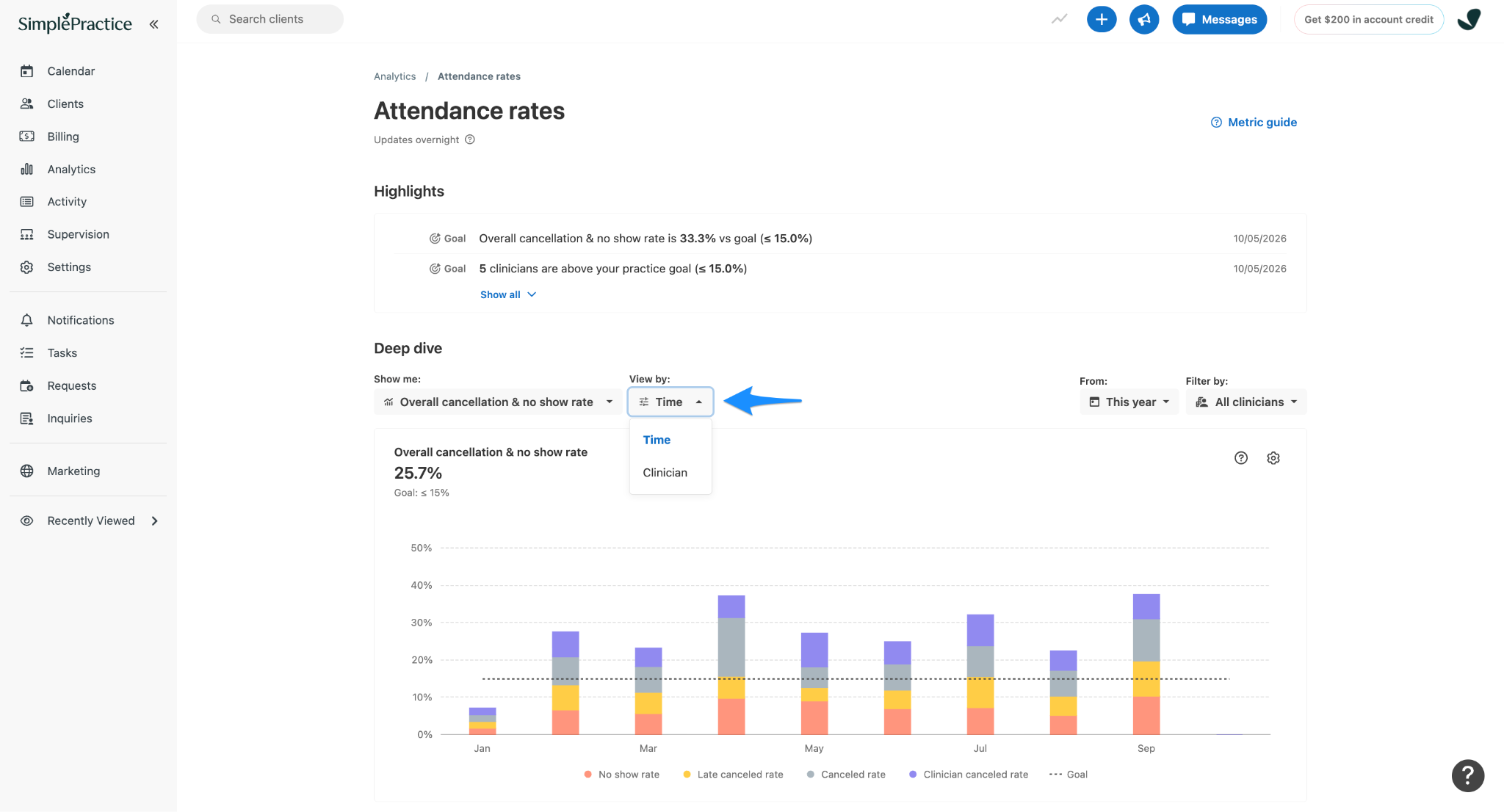1504x812 pixels.
Task: Click the Recently Viewed eye icon
Action: 27,521
